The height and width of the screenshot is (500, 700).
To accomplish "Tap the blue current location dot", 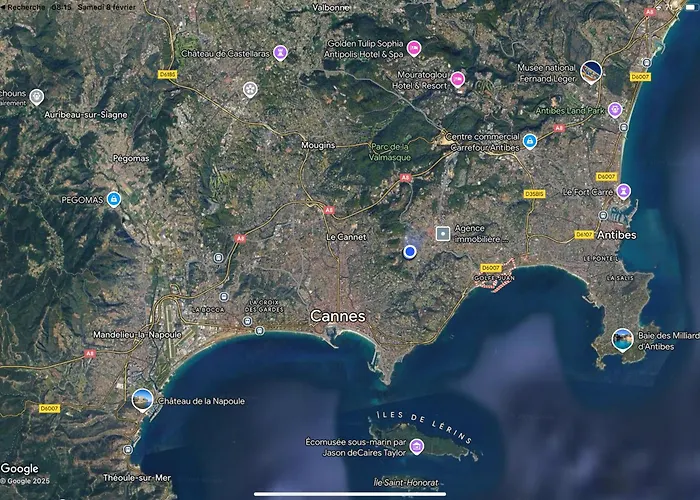I will click(409, 252).
